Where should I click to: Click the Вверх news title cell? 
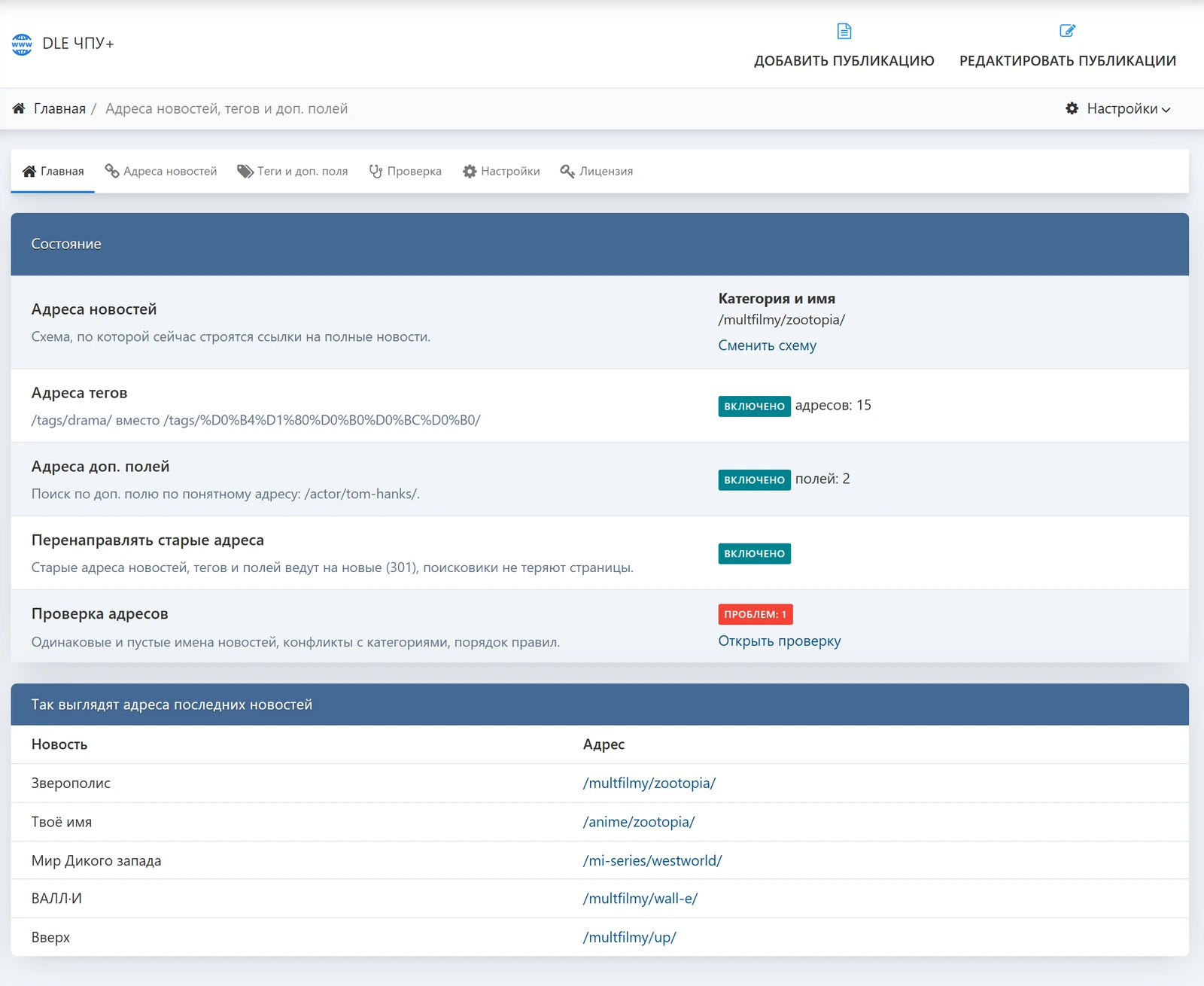click(x=50, y=937)
